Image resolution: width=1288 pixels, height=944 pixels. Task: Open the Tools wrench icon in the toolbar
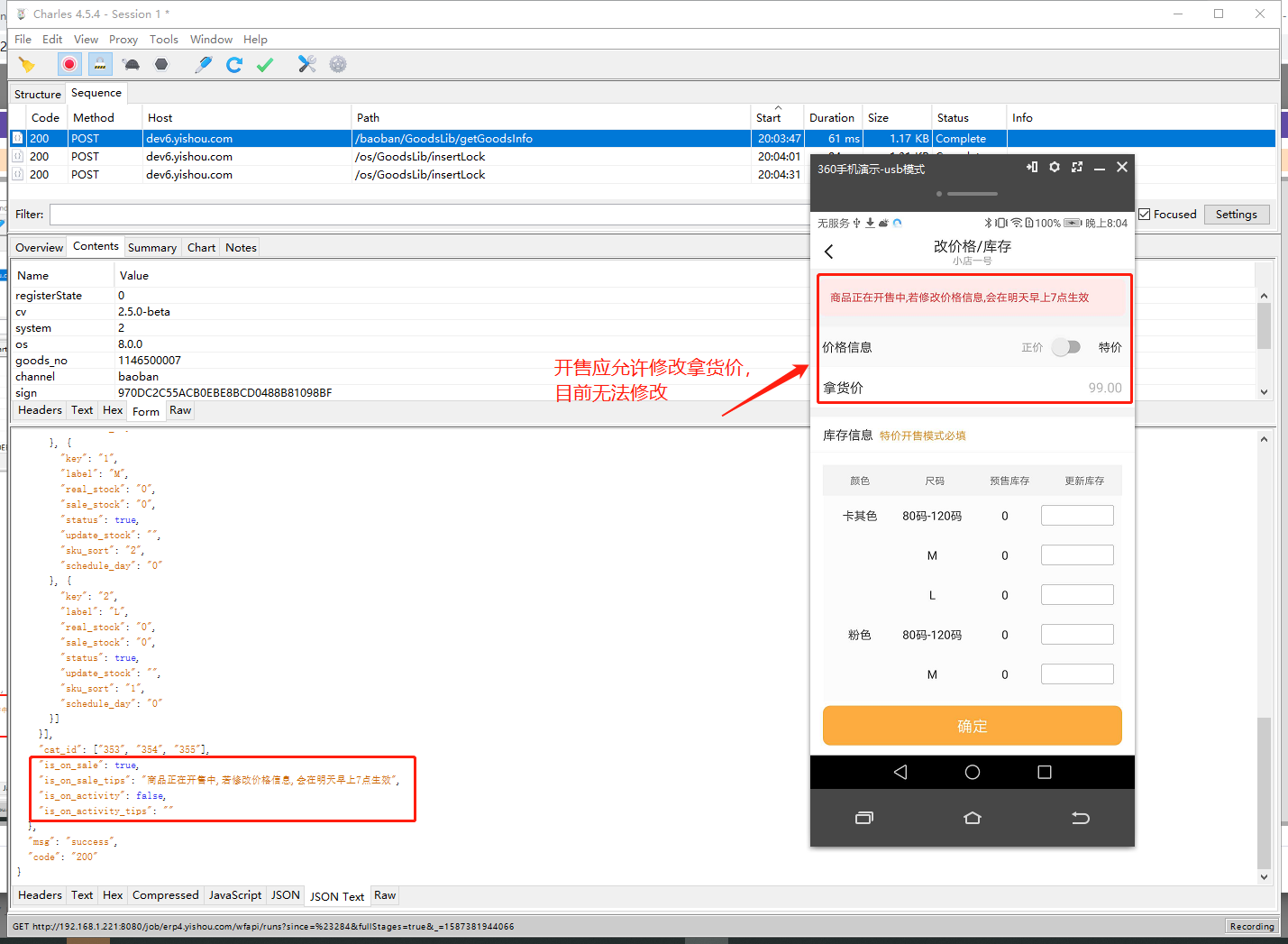pyautogui.click(x=307, y=64)
